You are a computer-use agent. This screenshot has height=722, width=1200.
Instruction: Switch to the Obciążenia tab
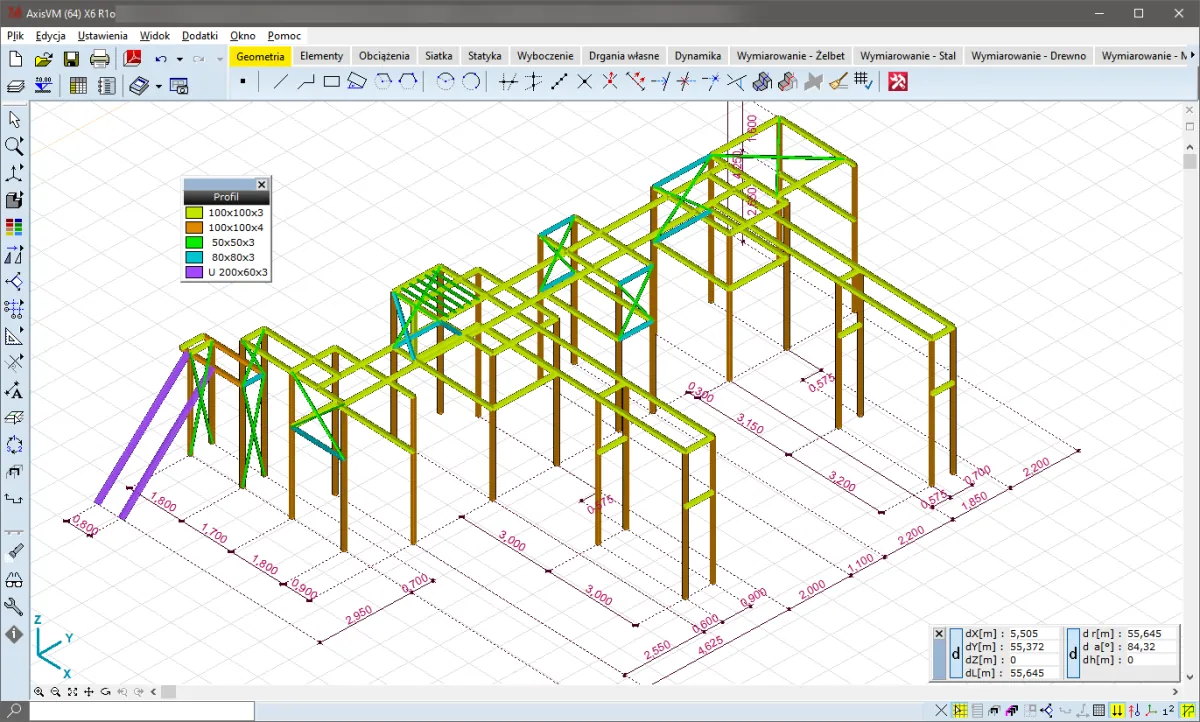click(383, 56)
